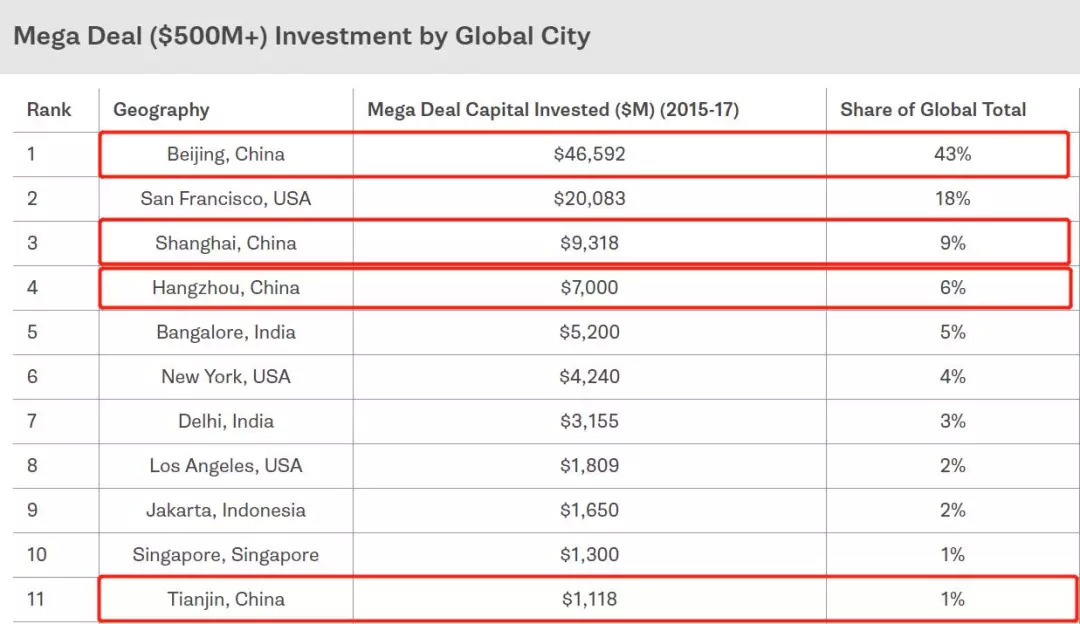Select the Bangalore, India cell
Screen dimensions: 1080x624
tap(226, 332)
